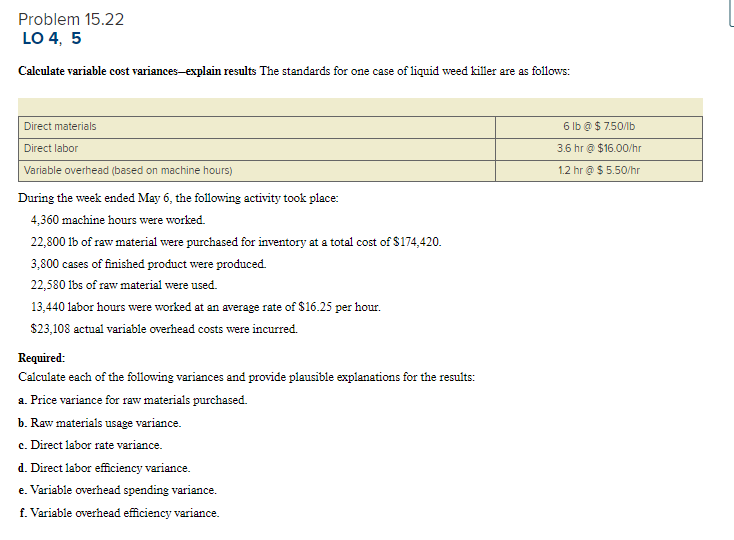Screen dimensions: 734x540
Task: Select the 'Direct materials' table cell
Action: (257, 126)
